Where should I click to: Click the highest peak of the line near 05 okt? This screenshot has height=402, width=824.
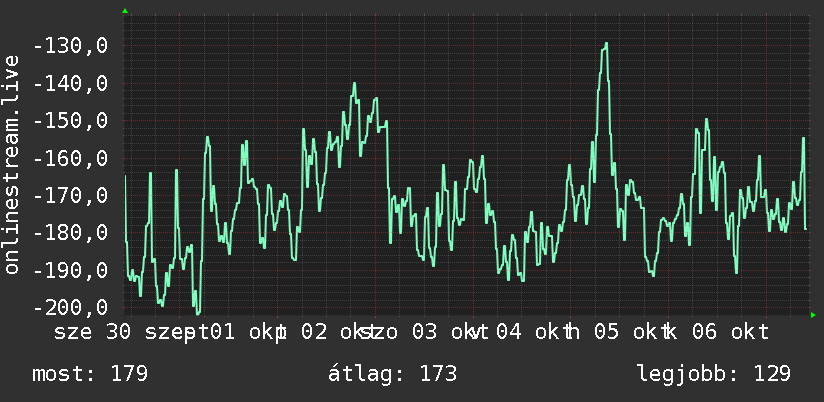(x=606, y=44)
